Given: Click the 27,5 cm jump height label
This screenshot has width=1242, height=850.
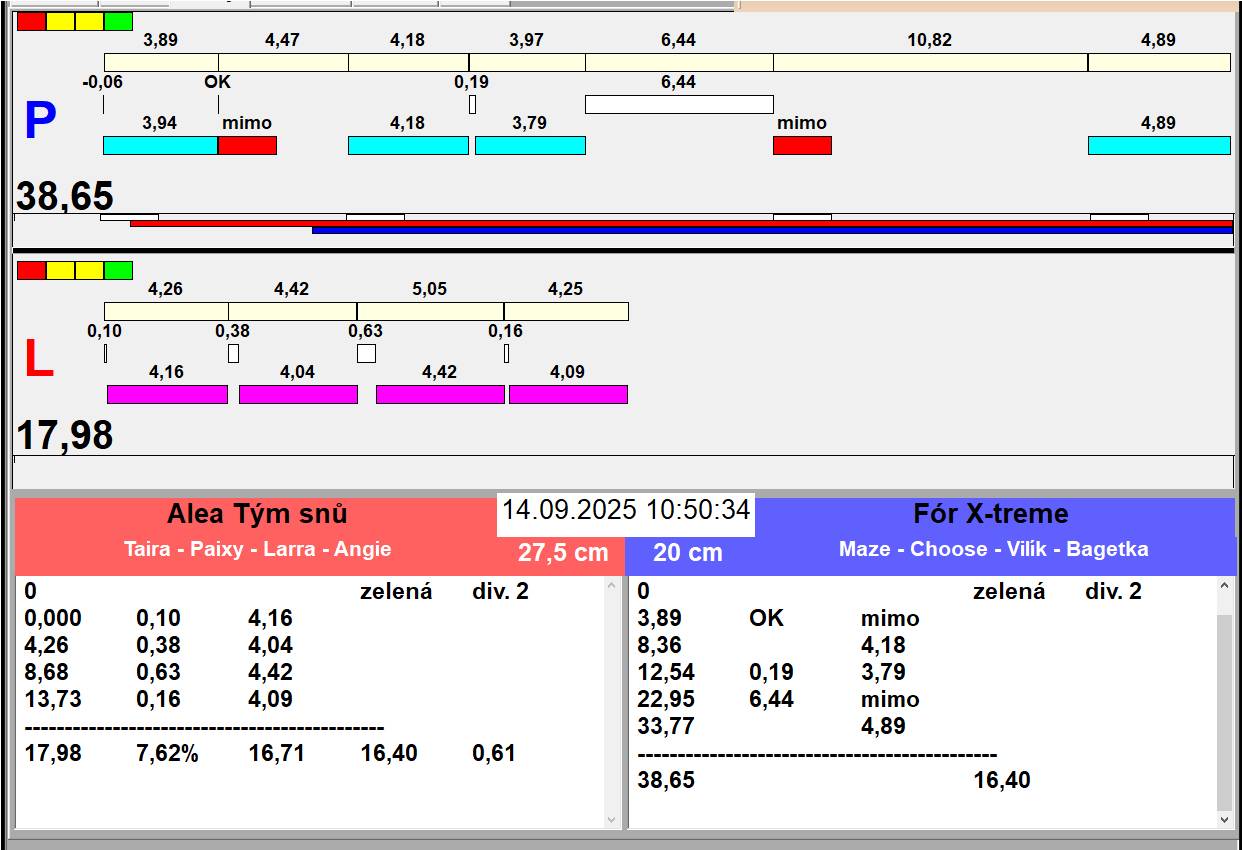Looking at the screenshot, I should [x=563, y=552].
